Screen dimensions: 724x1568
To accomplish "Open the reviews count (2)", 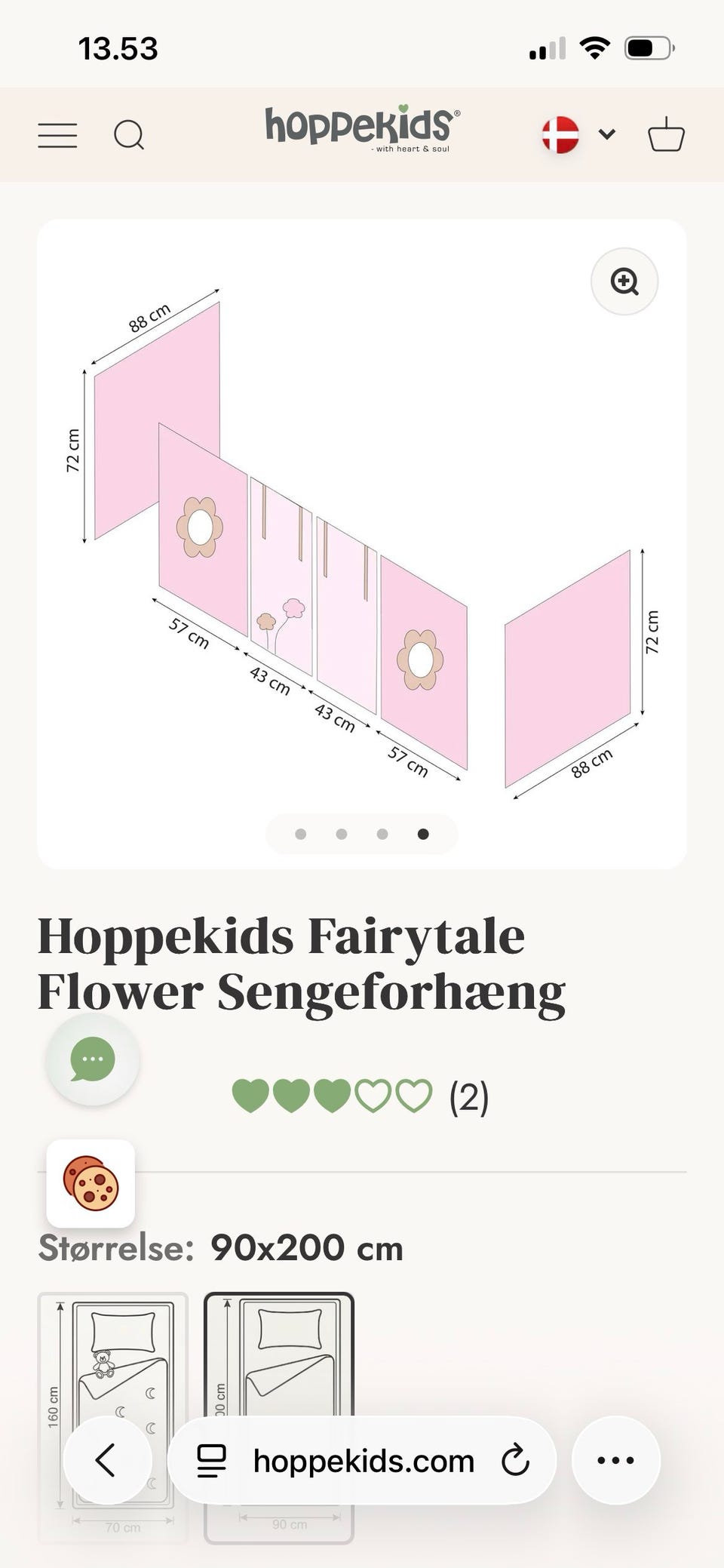I will click(x=468, y=1097).
